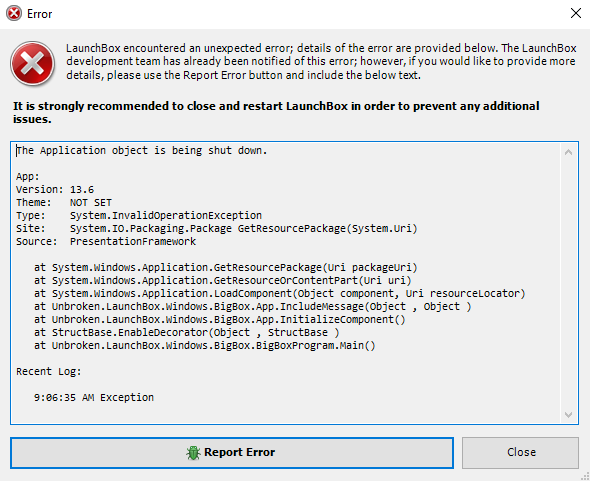This screenshot has height=481, width=590.
Task: Click the "Error" title bar text
Action: click(40, 14)
